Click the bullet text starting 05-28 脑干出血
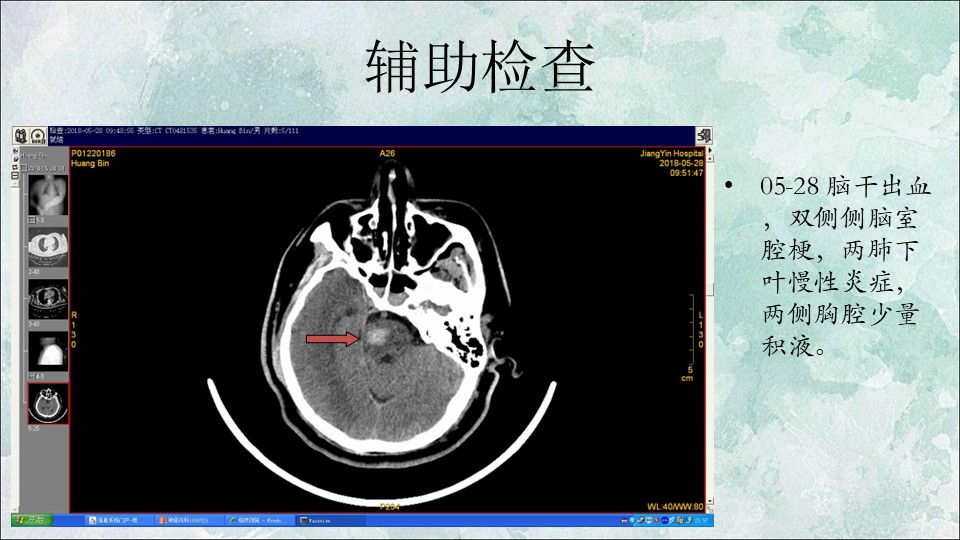Image resolution: width=960 pixels, height=540 pixels. click(x=846, y=266)
